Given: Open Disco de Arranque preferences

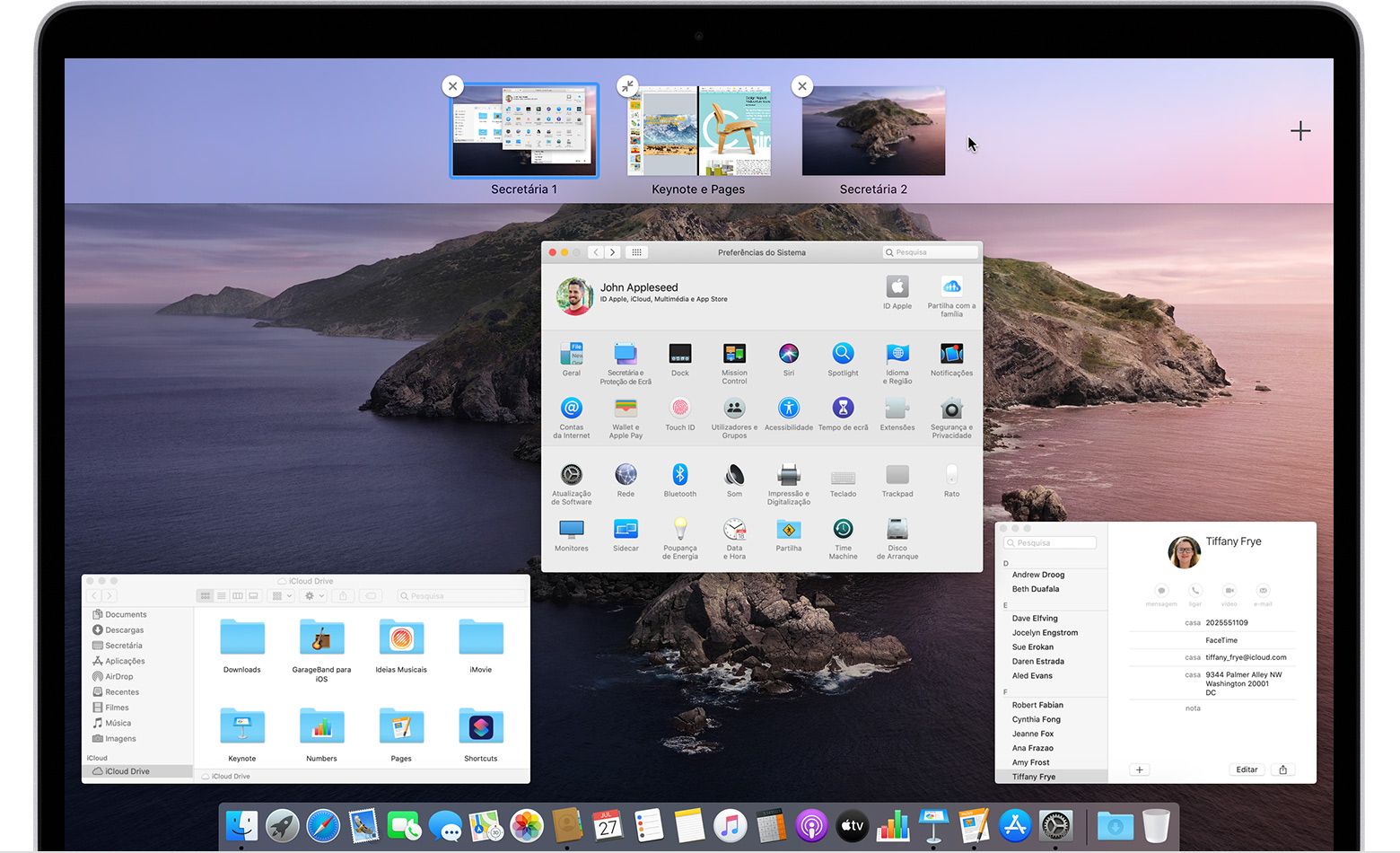Looking at the screenshot, I should 897,539.
